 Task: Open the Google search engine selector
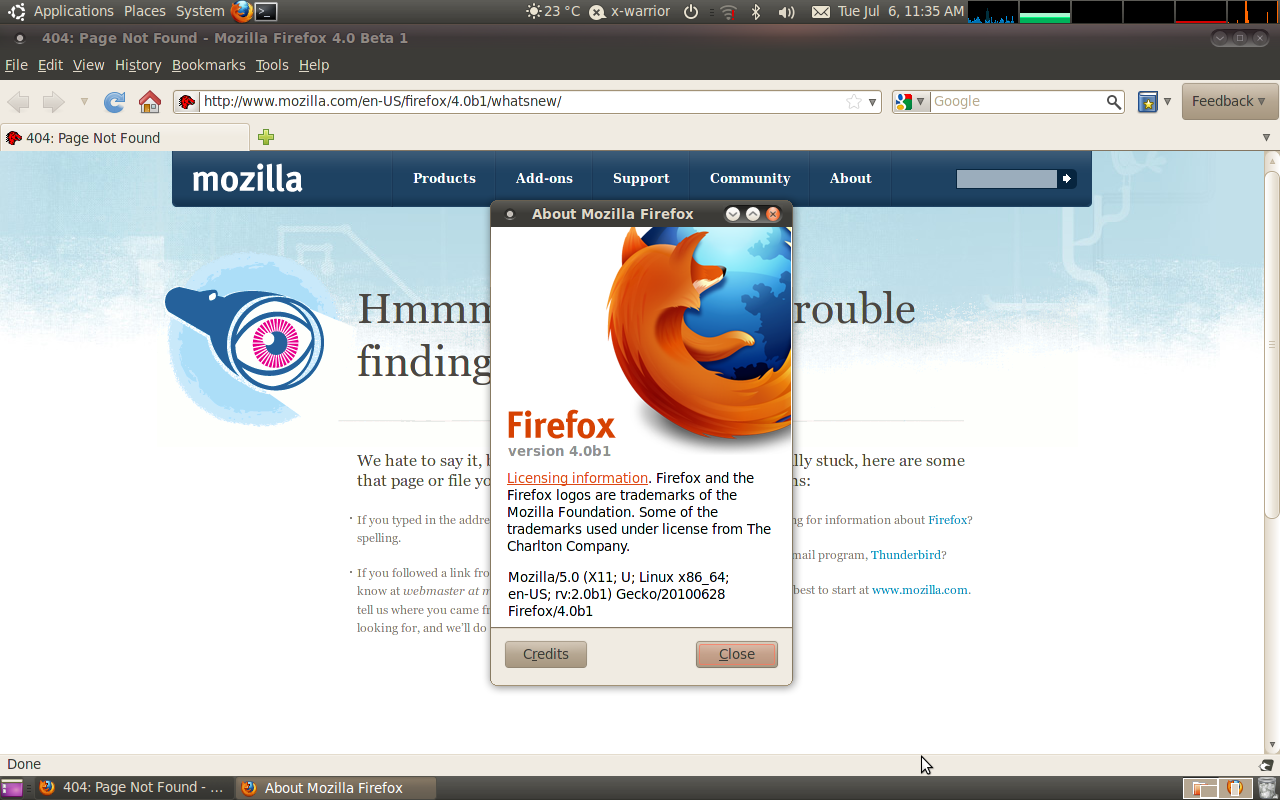pyautogui.click(x=910, y=101)
